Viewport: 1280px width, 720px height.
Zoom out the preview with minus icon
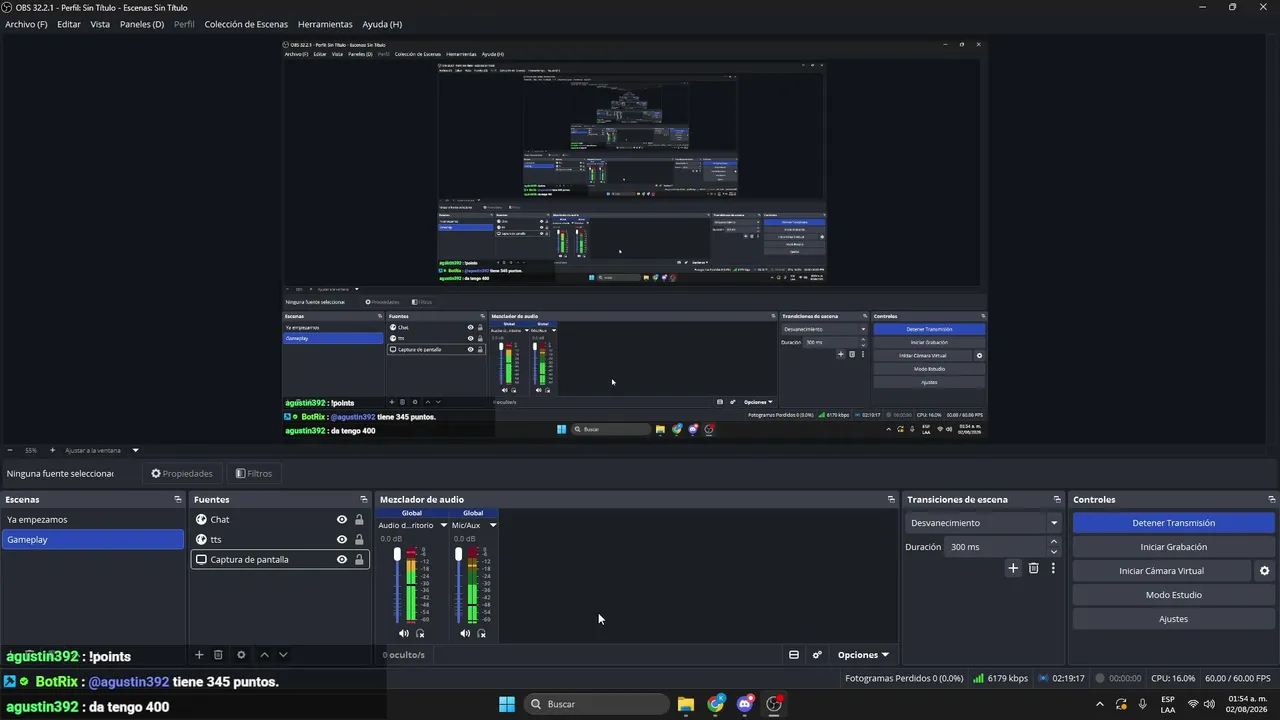coord(10,450)
